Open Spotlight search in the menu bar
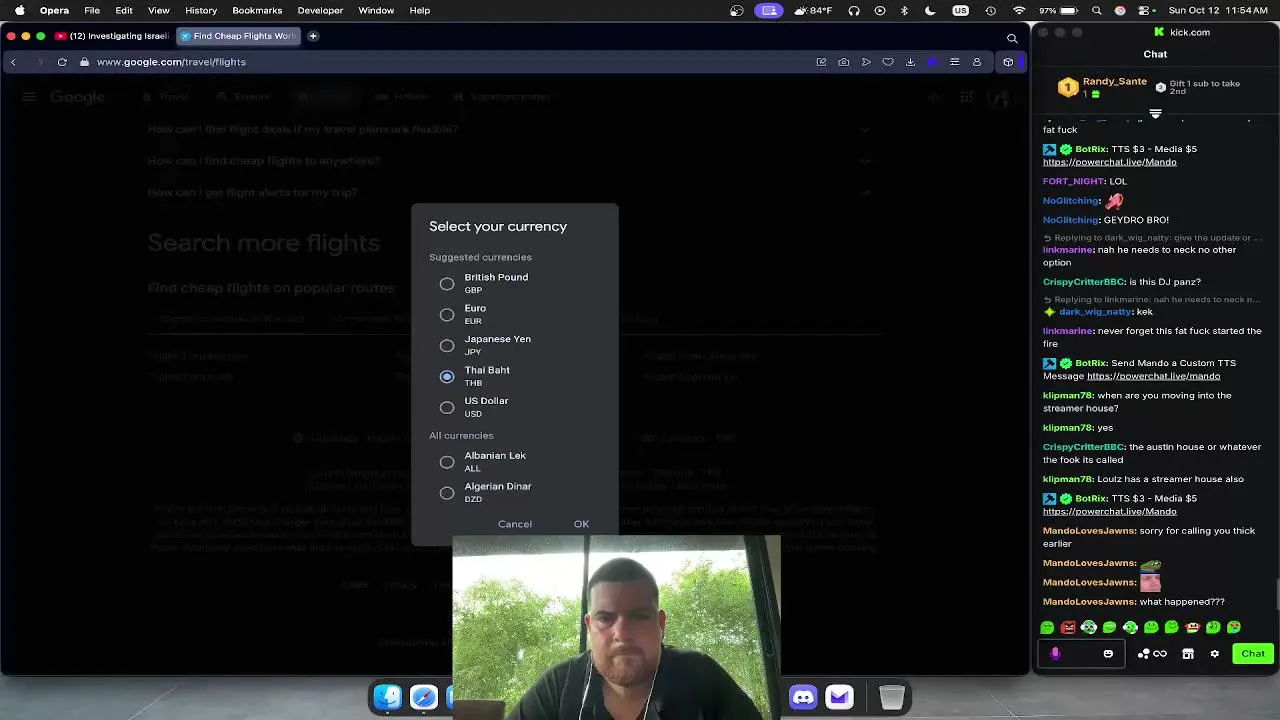The width and height of the screenshot is (1280, 720). [1097, 10]
